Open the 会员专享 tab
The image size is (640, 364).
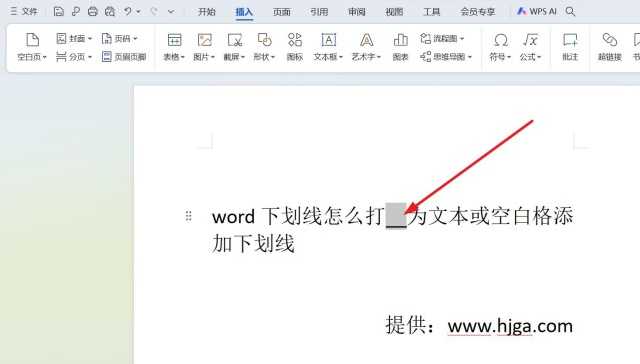click(x=478, y=12)
